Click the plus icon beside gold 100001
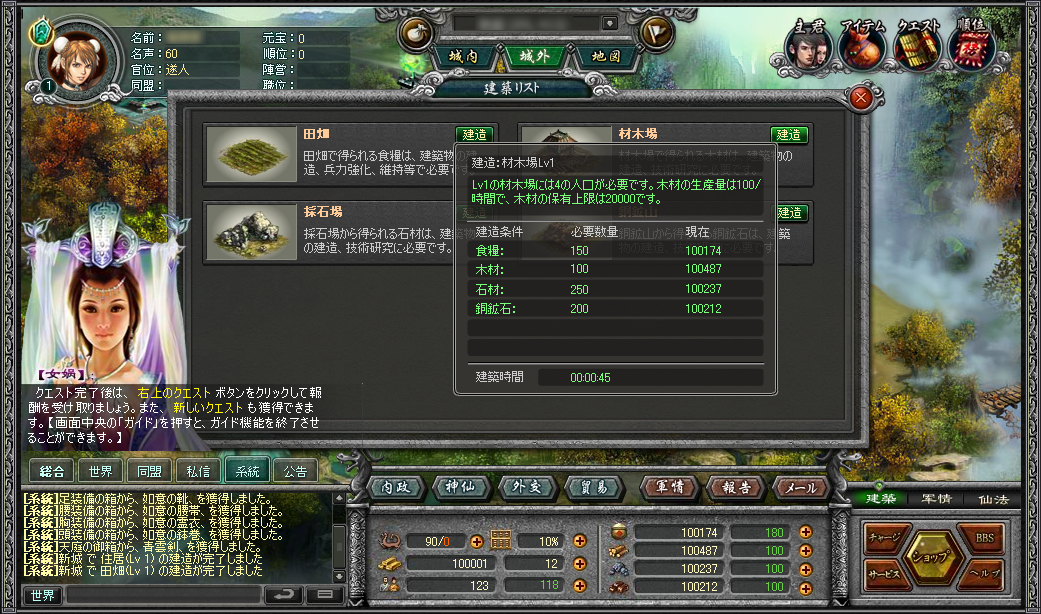This screenshot has width=1041, height=614. pyautogui.click(x=579, y=564)
